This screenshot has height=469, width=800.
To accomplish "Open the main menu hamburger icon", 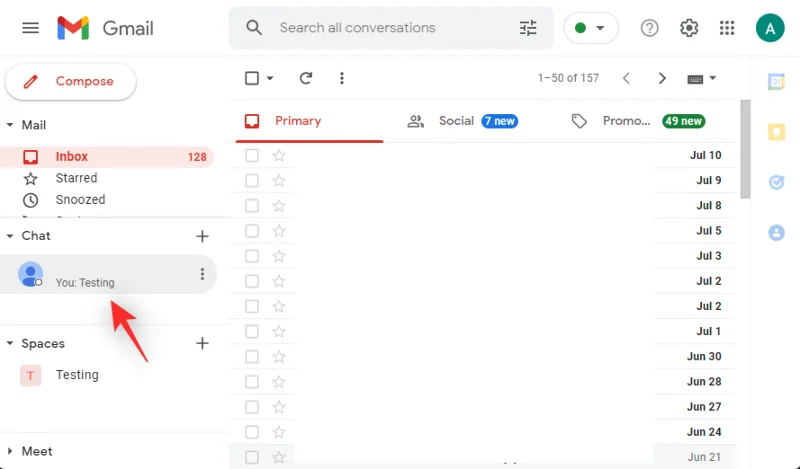I will [31, 28].
